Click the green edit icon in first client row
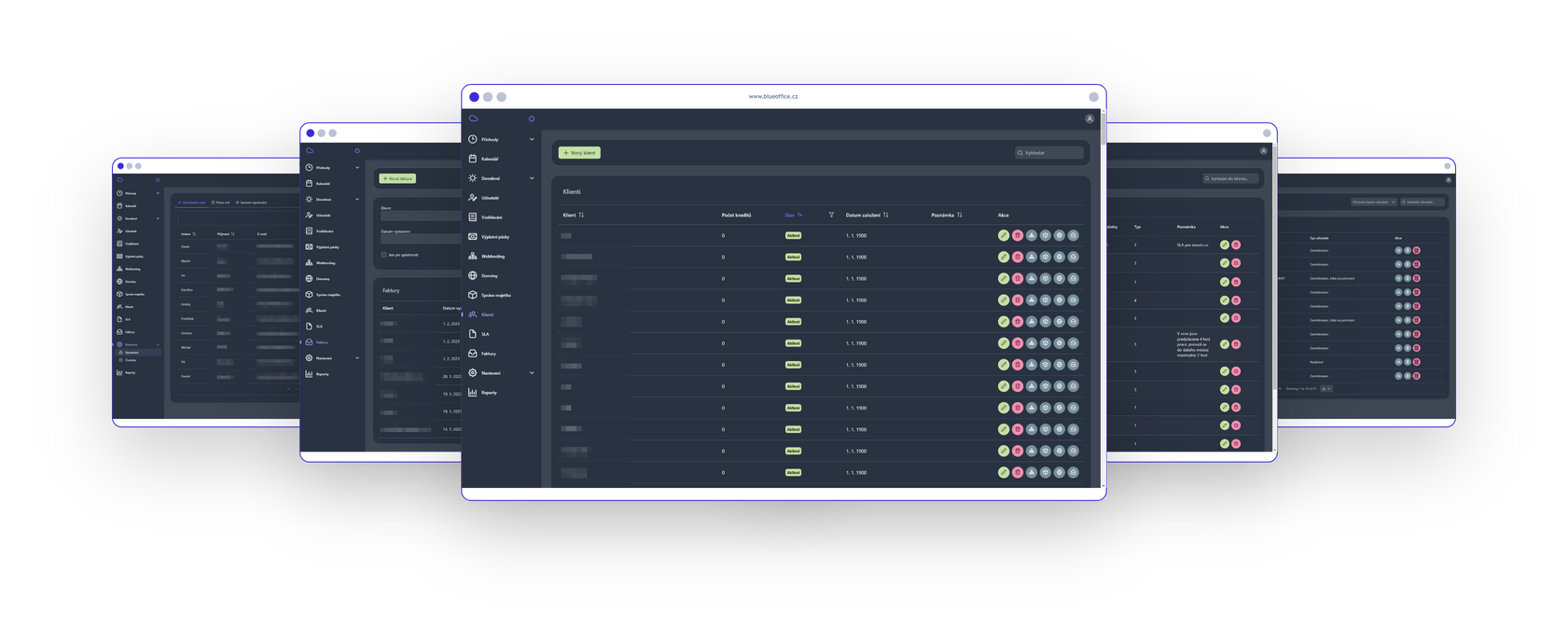This screenshot has width=1568, height=641. [1004, 236]
